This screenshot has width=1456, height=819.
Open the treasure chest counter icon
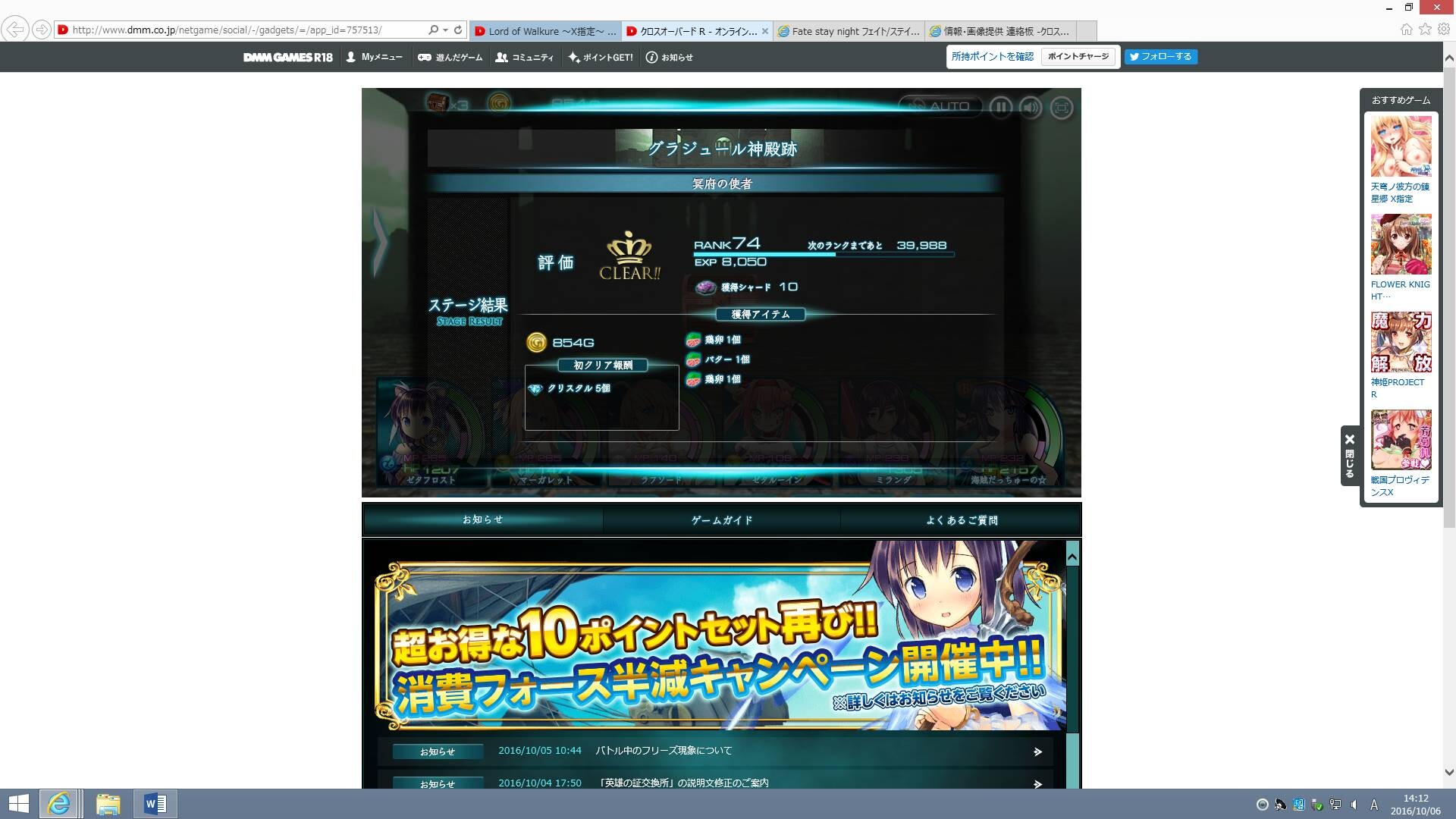tap(438, 103)
